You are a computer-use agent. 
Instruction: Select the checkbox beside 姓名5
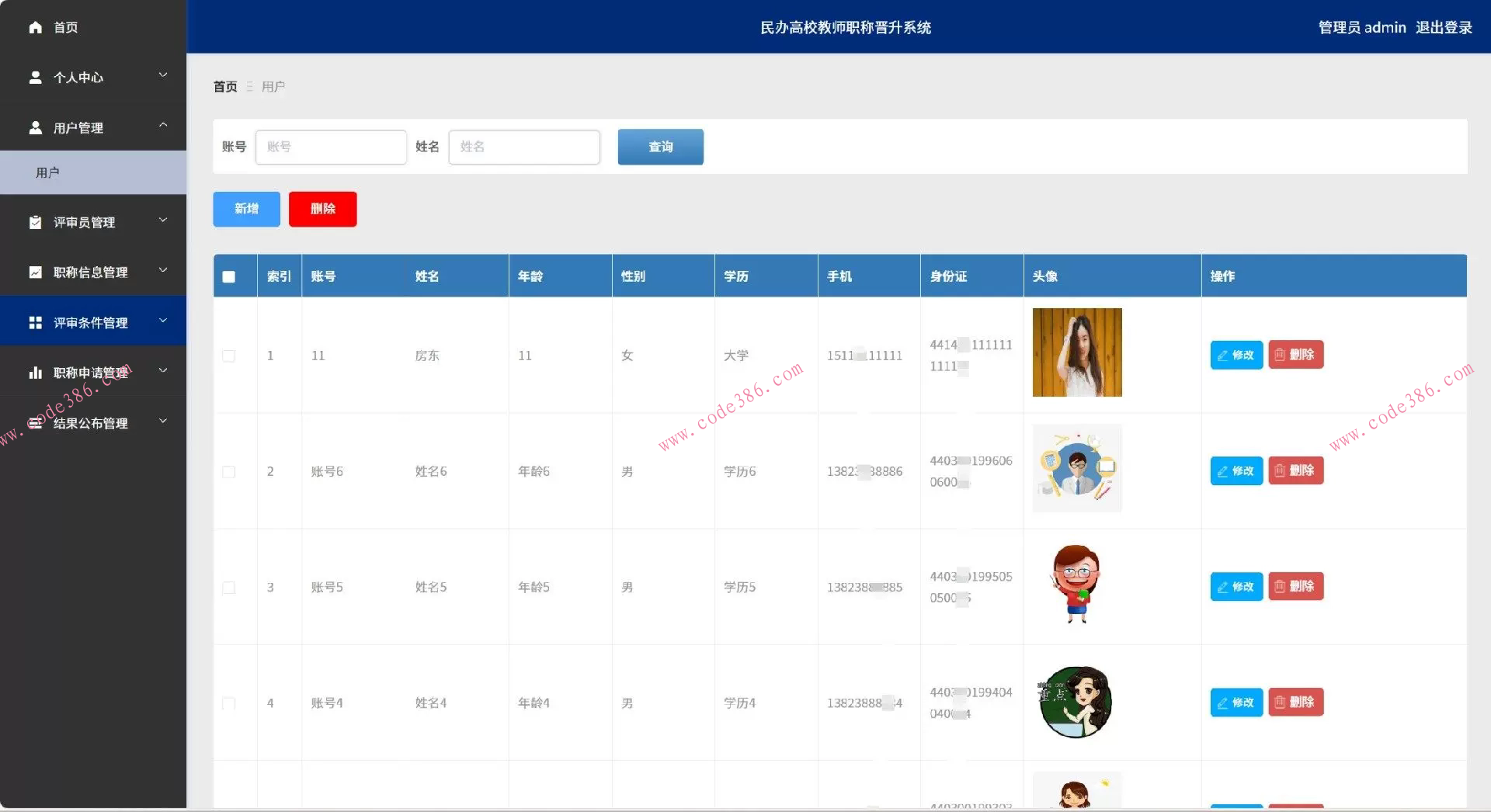(228, 588)
